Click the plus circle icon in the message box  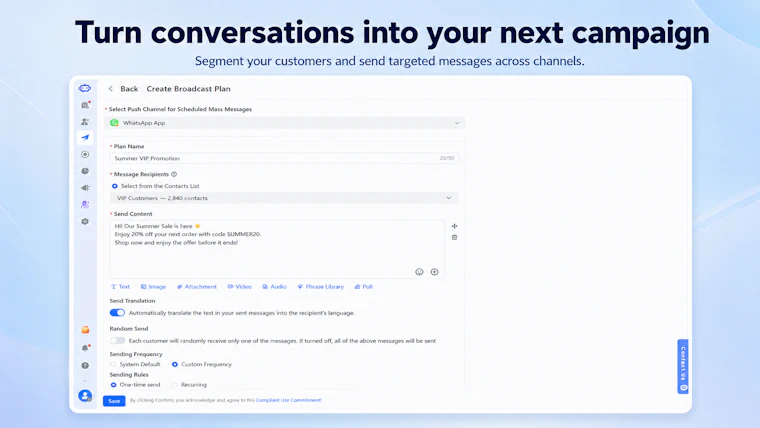pyautogui.click(x=434, y=272)
